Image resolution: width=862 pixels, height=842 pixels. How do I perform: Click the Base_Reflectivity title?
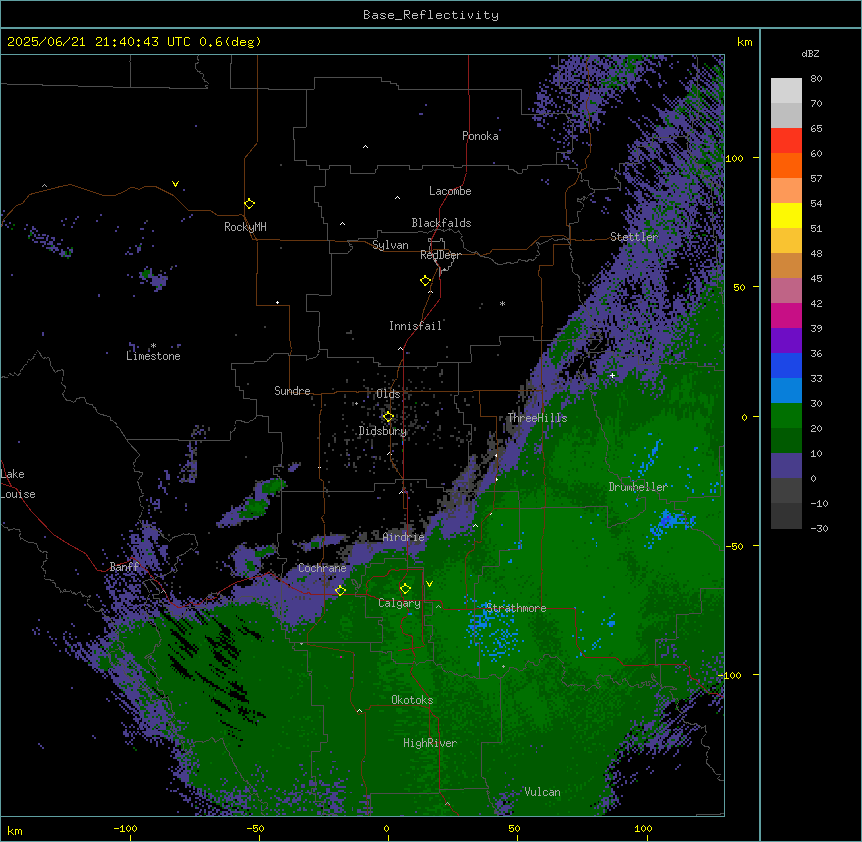click(x=431, y=15)
